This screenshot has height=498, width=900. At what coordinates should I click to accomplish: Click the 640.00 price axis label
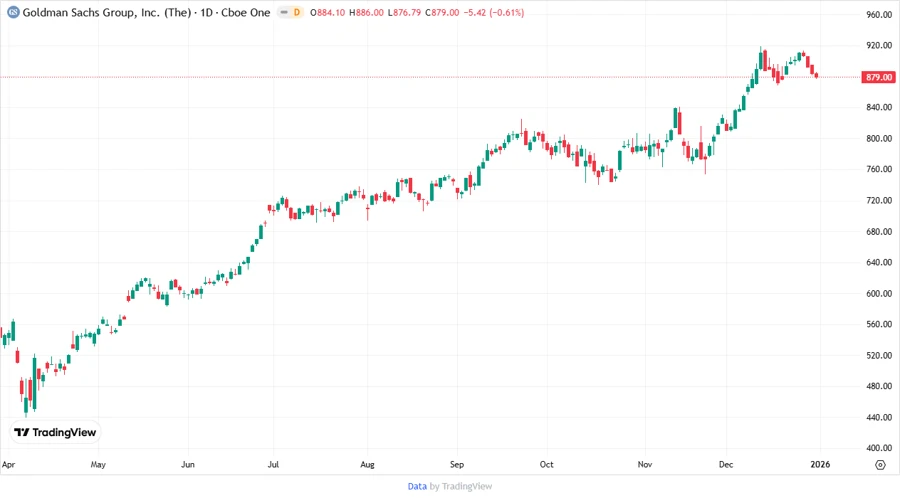tap(879, 262)
